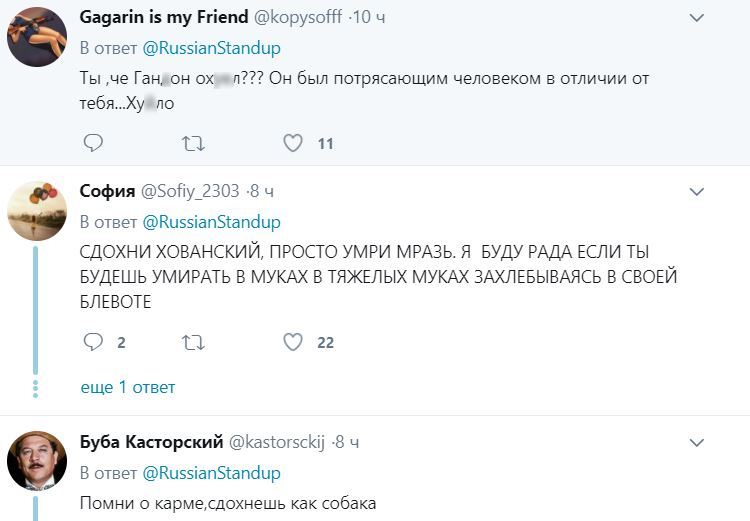
Task: Open Буба Касторский's profile photo
Action: coord(37,462)
